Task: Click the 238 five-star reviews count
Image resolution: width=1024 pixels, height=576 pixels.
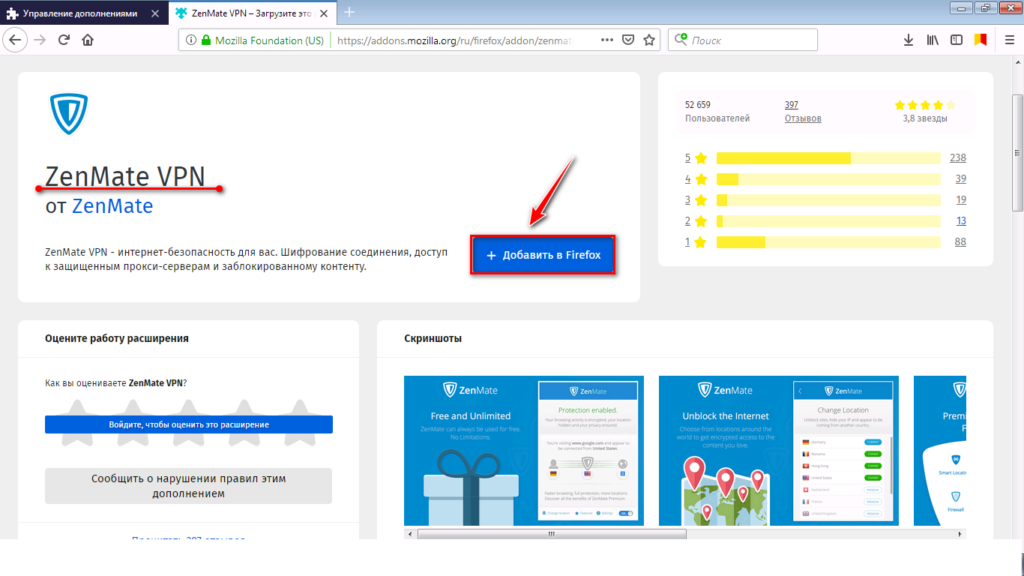Action: [957, 158]
